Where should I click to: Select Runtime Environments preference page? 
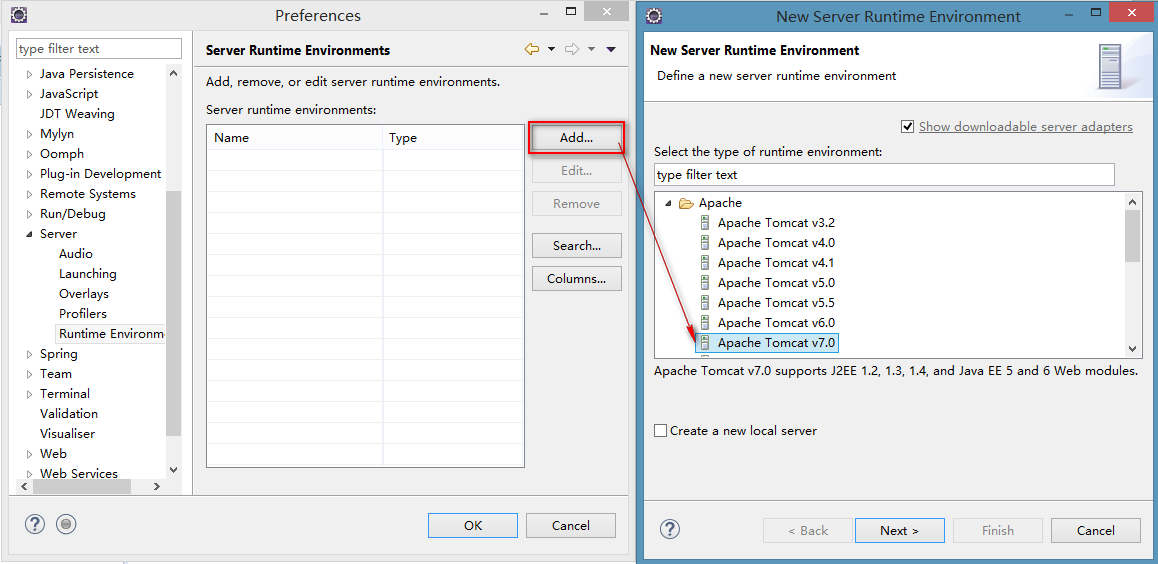[x=112, y=334]
